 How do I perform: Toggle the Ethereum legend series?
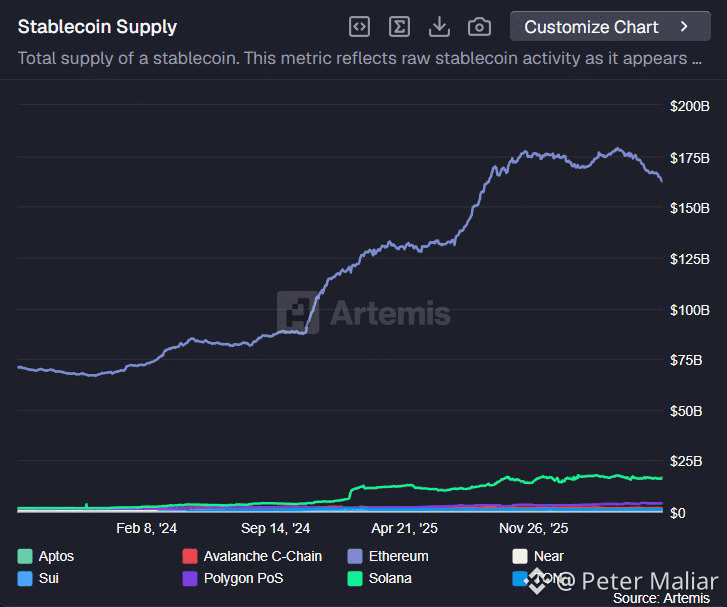[x=388, y=556]
